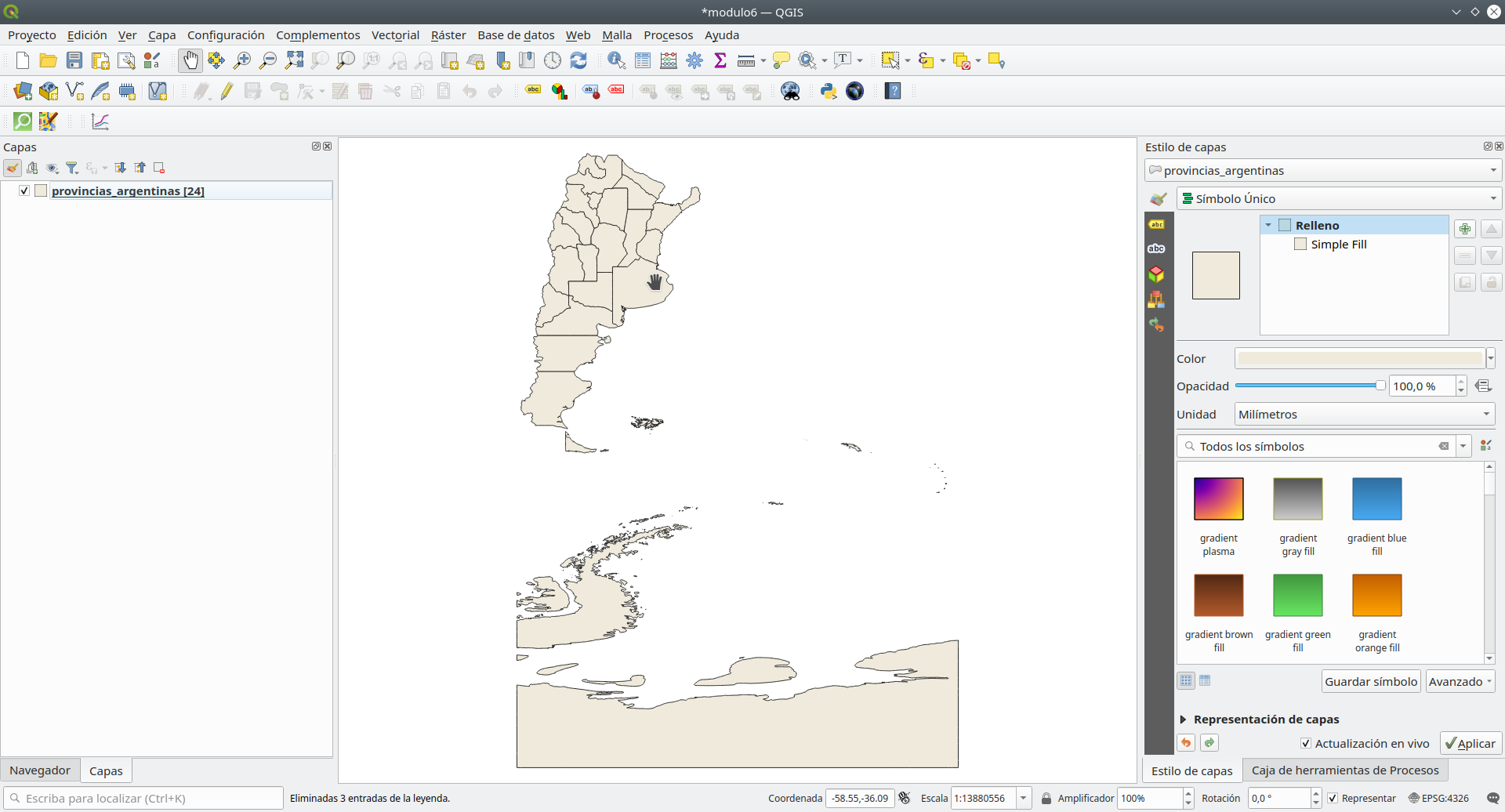This screenshot has width=1505, height=812.
Task: Open the Símbolo Único renderer dropdown
Action: [1339, 198]
